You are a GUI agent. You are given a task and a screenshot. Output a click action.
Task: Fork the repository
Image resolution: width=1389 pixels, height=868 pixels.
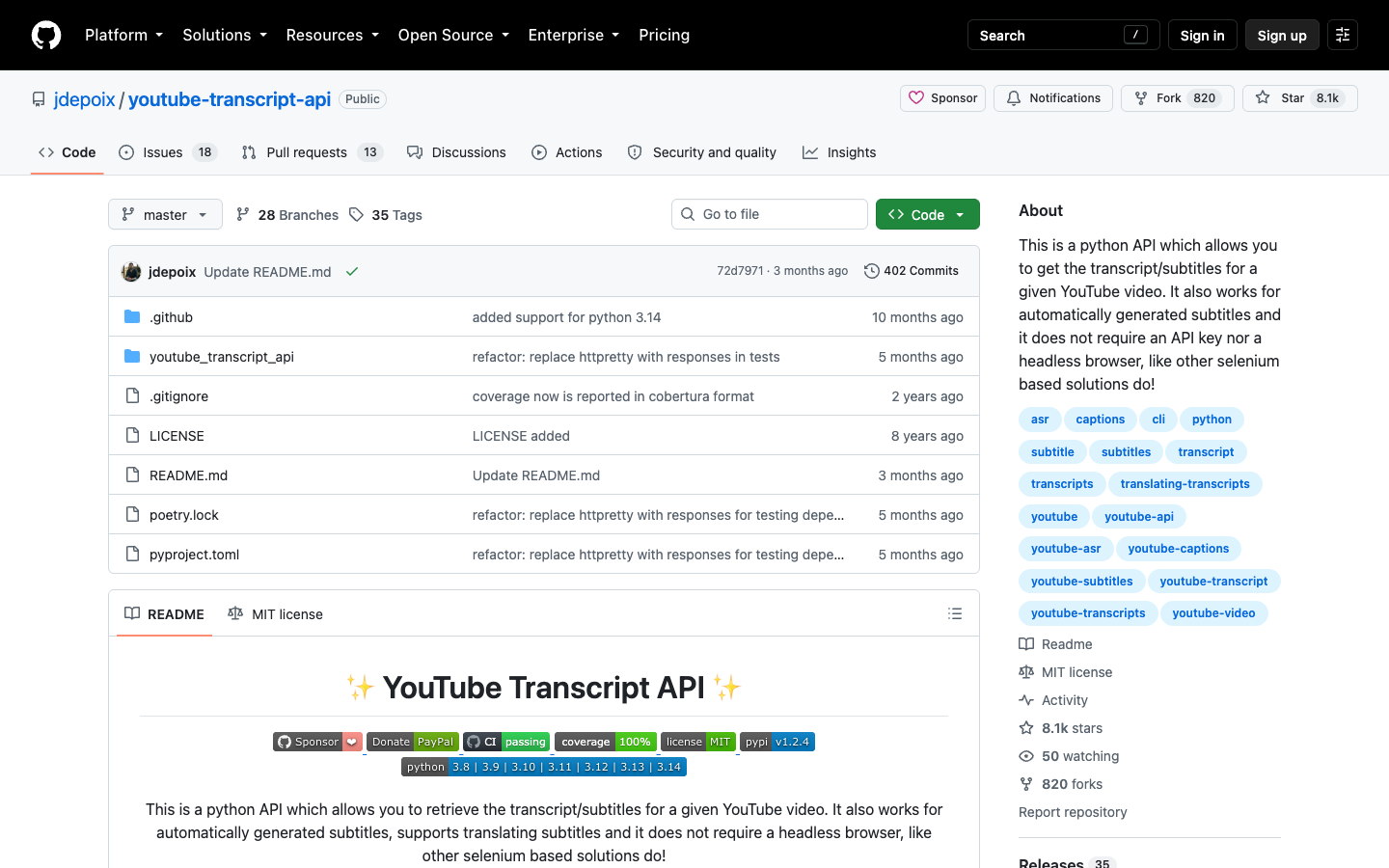pyautogui.click(x=1177, y=98)
